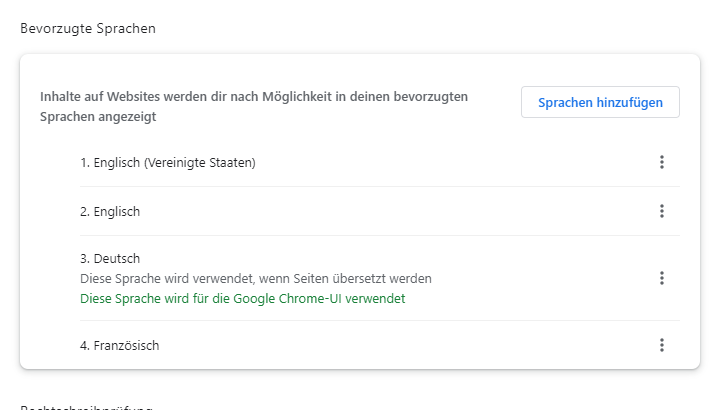Open three-dot menu for Englisch (Vereinigte Staaten)
Viewport: 721px width, 410px height.
(x=662, y=162)
